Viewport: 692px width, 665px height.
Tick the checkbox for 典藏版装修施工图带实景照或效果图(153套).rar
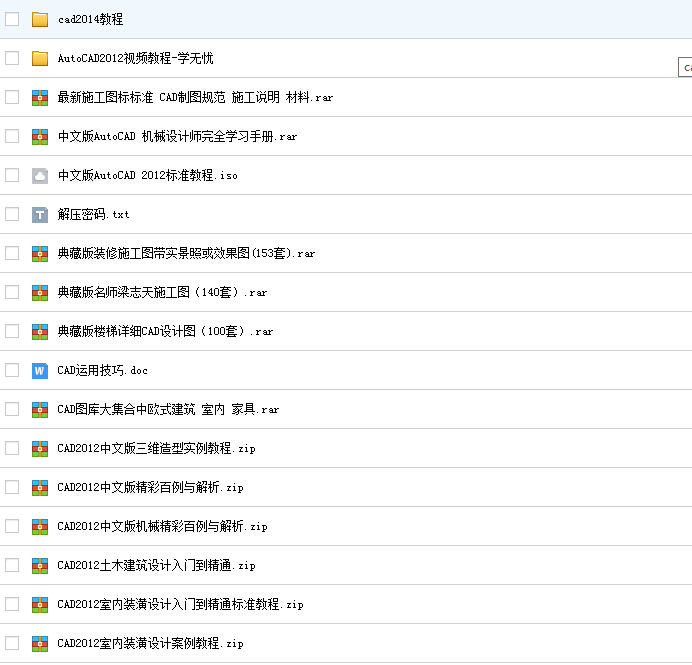(x=12, y=253)
